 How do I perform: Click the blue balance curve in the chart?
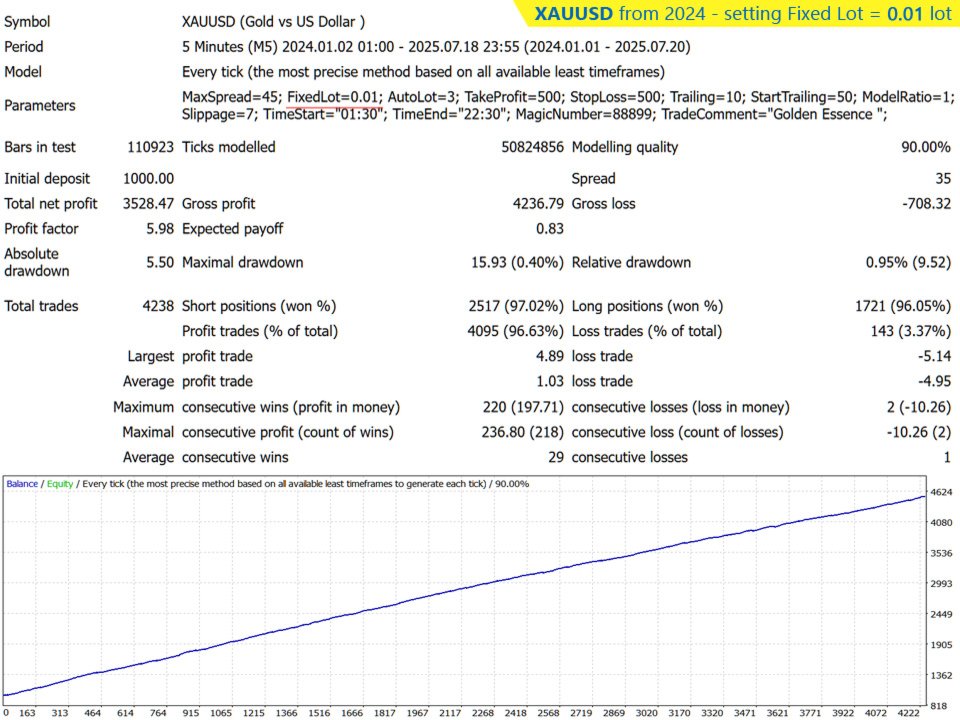tap(465, 589)
